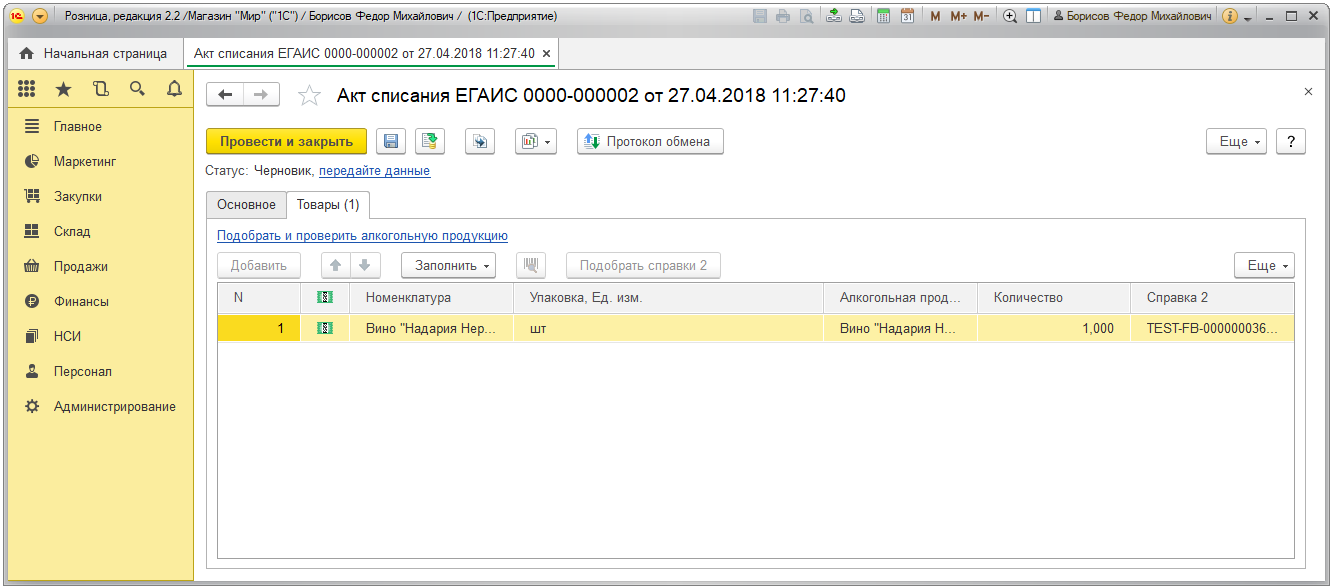Open the notifications bell icon
1332x587 pixels.
coord(174,89)
